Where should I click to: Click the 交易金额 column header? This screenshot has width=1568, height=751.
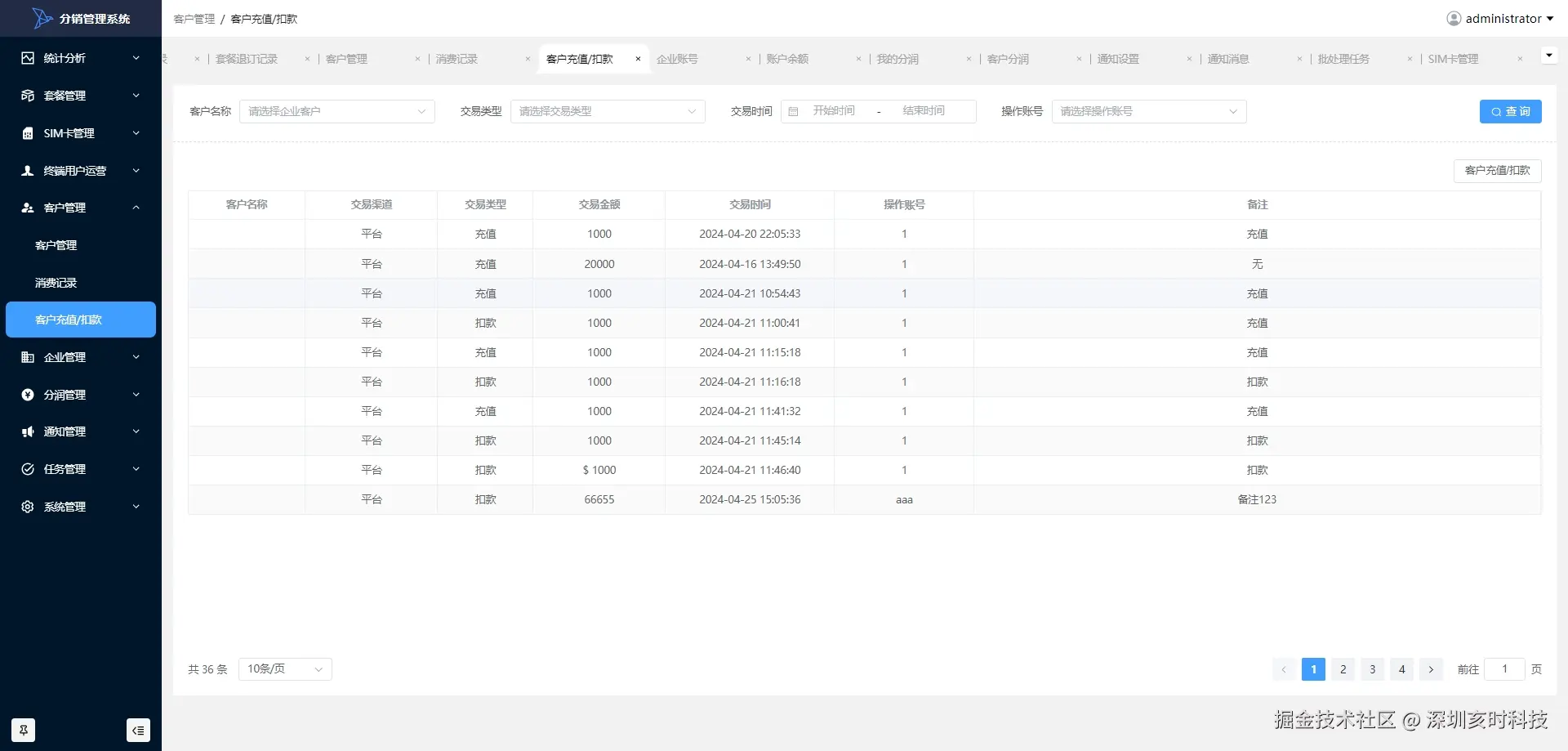[x=599, y=204]
